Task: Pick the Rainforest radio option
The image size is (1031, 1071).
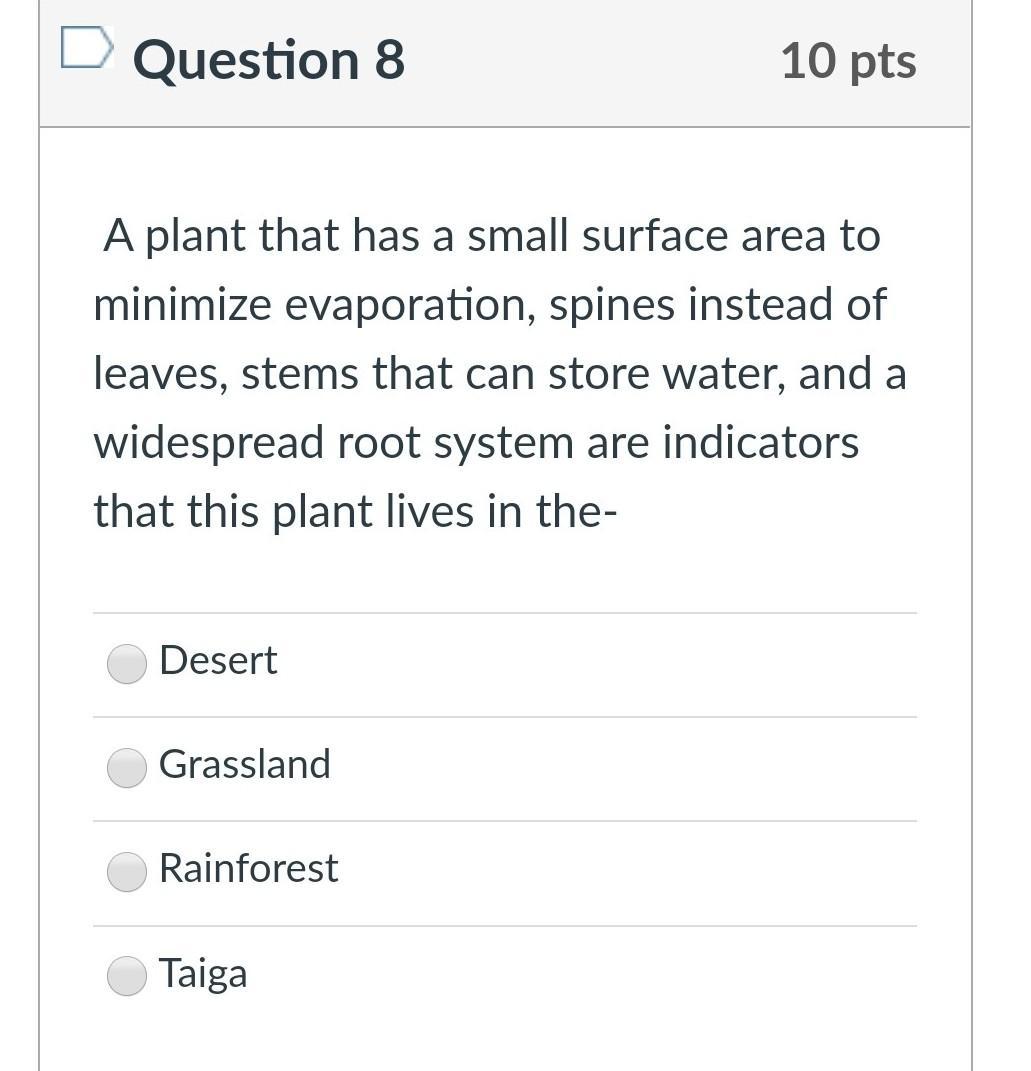Action: 127,871
